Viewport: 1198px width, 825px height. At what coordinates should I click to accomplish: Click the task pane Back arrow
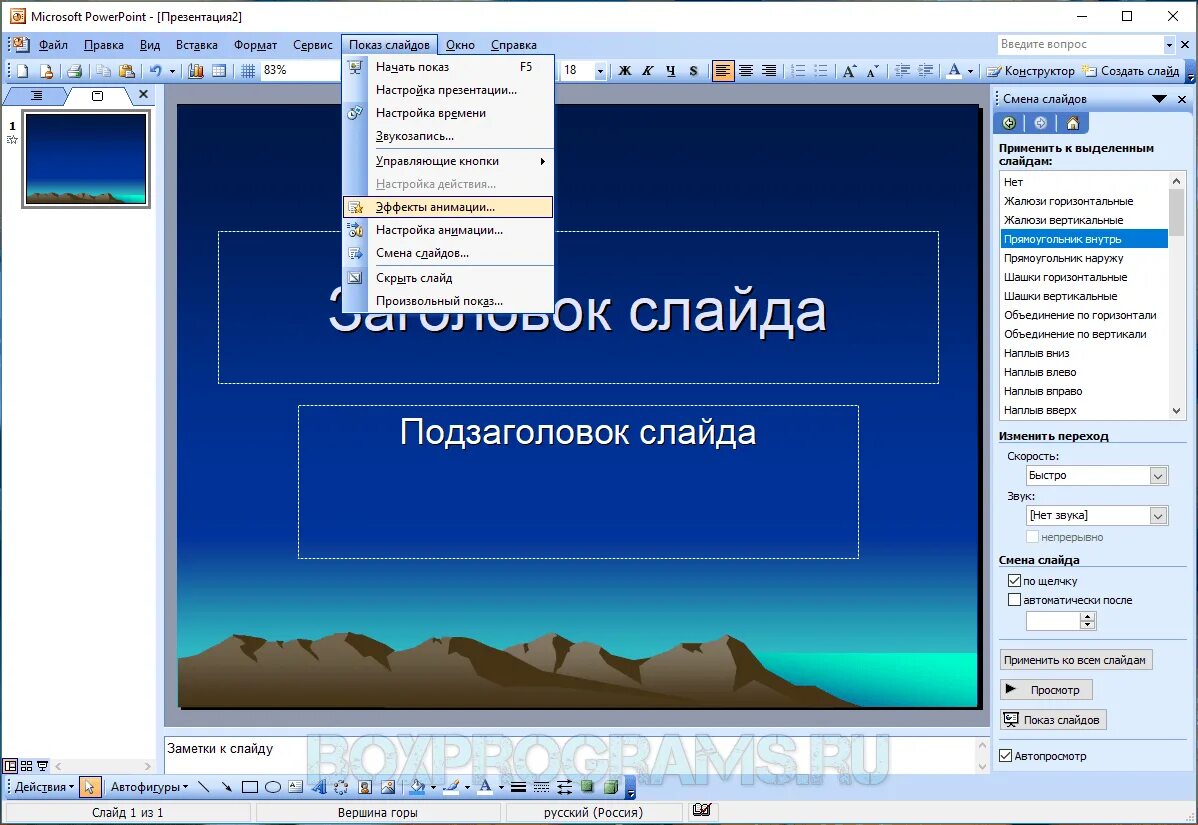1009,123
